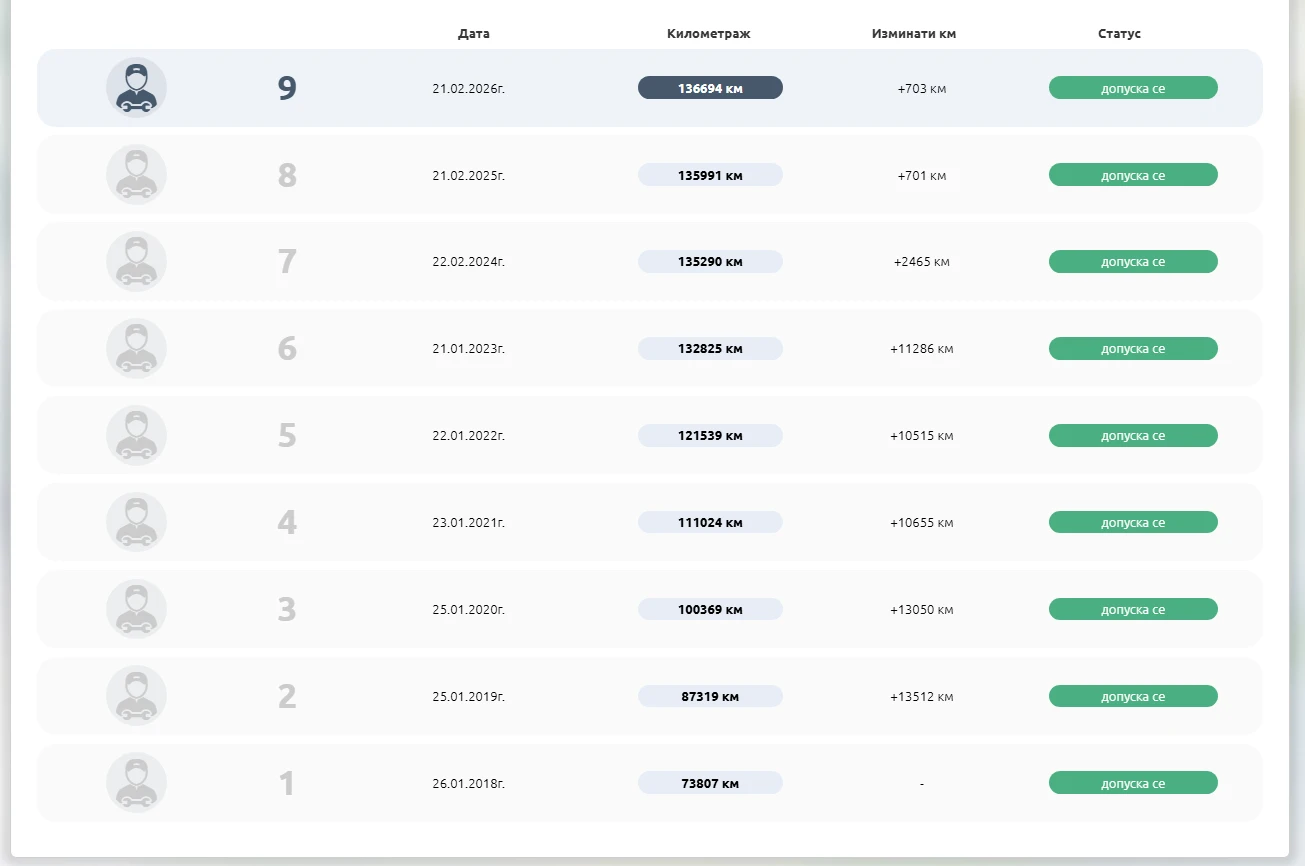Click the Изминати км column header
Screen dimensions: 1305x866
(x=914, y=34)
